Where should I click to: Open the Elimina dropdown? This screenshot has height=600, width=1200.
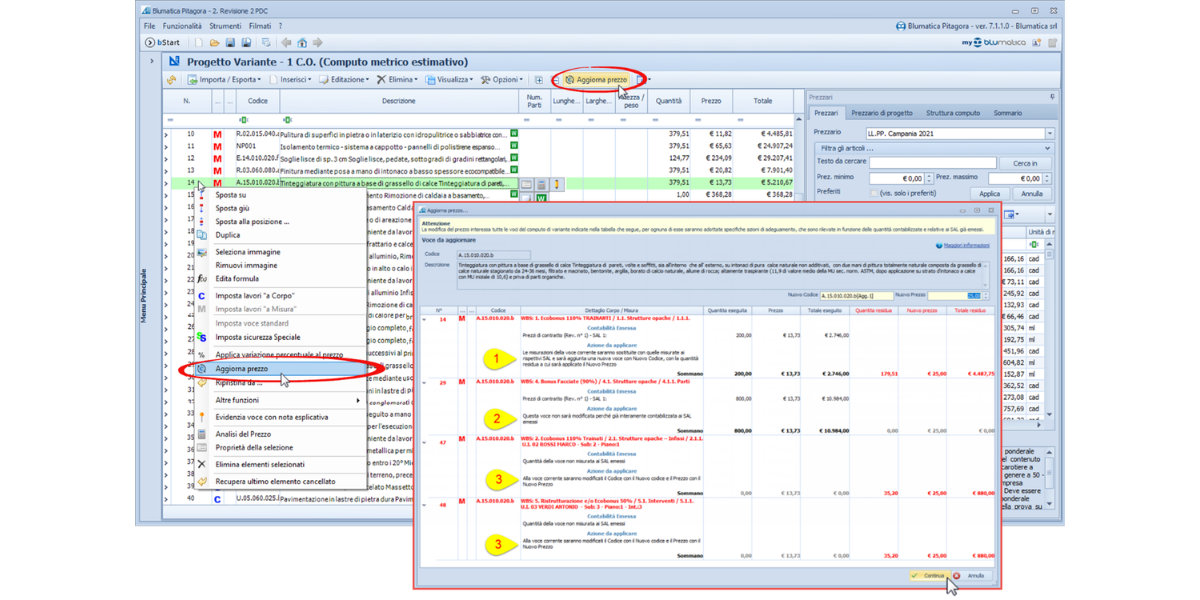(x=398, y=80)
